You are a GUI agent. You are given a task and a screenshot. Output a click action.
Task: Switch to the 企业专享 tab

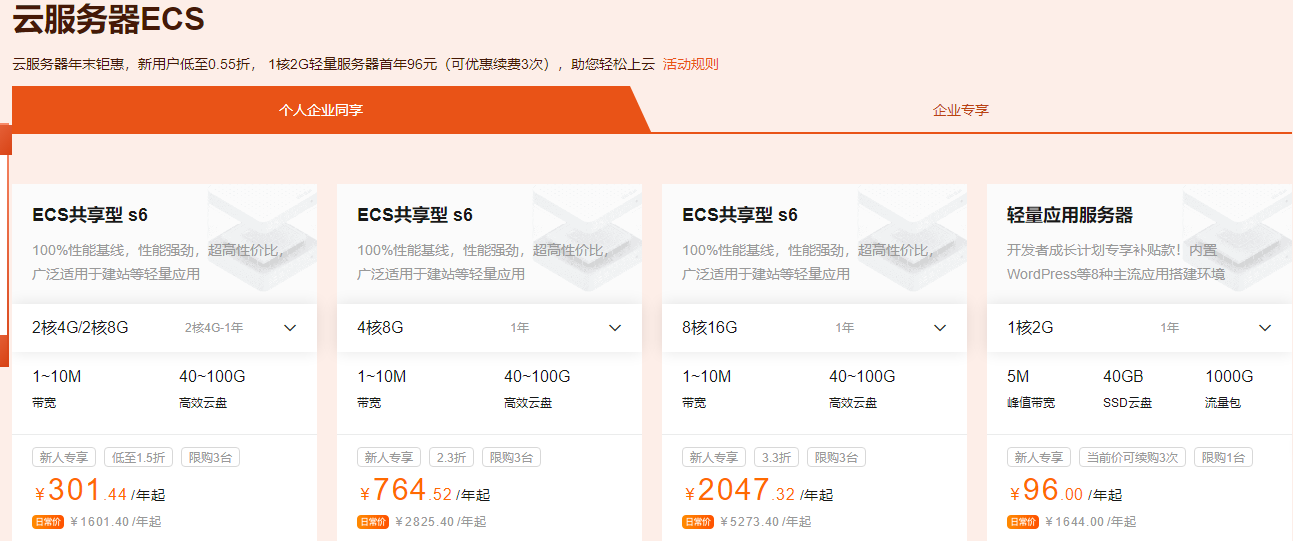[x=961, y=110]
